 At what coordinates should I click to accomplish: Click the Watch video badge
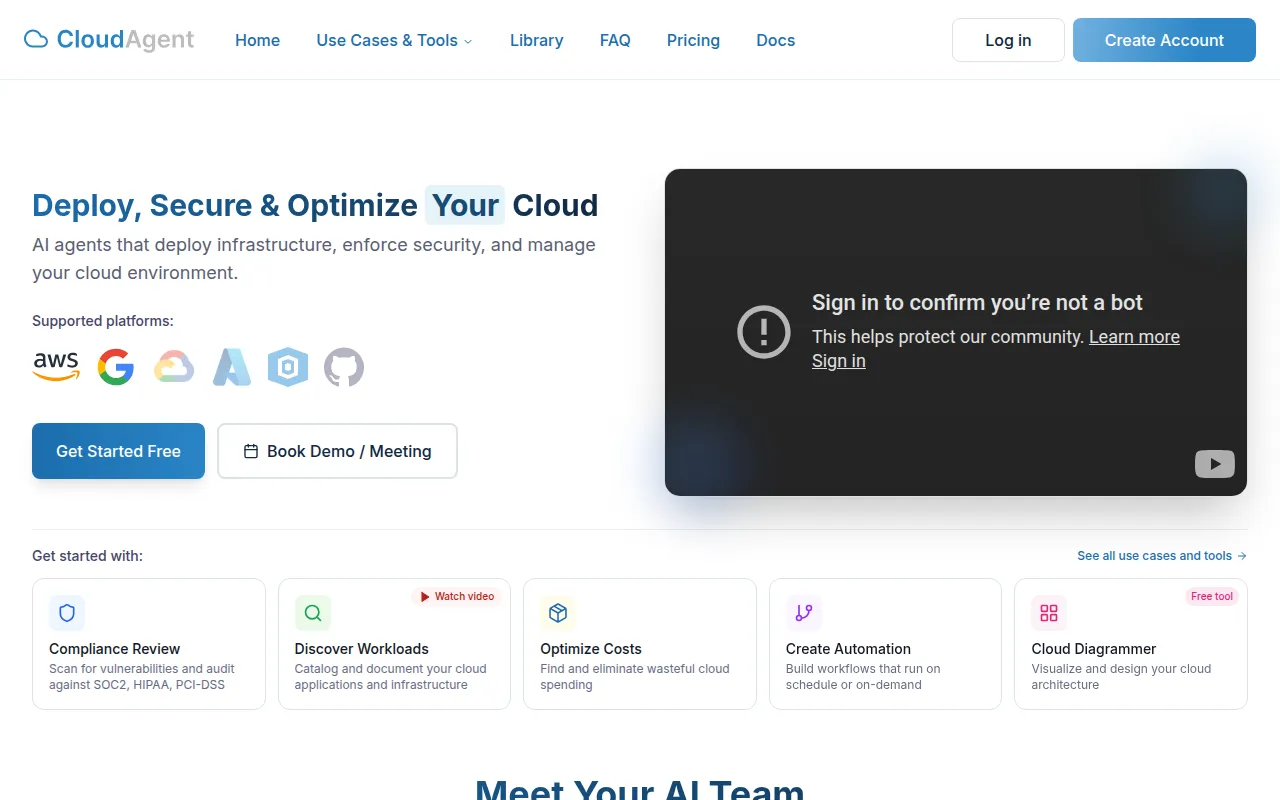pos(457,596)
